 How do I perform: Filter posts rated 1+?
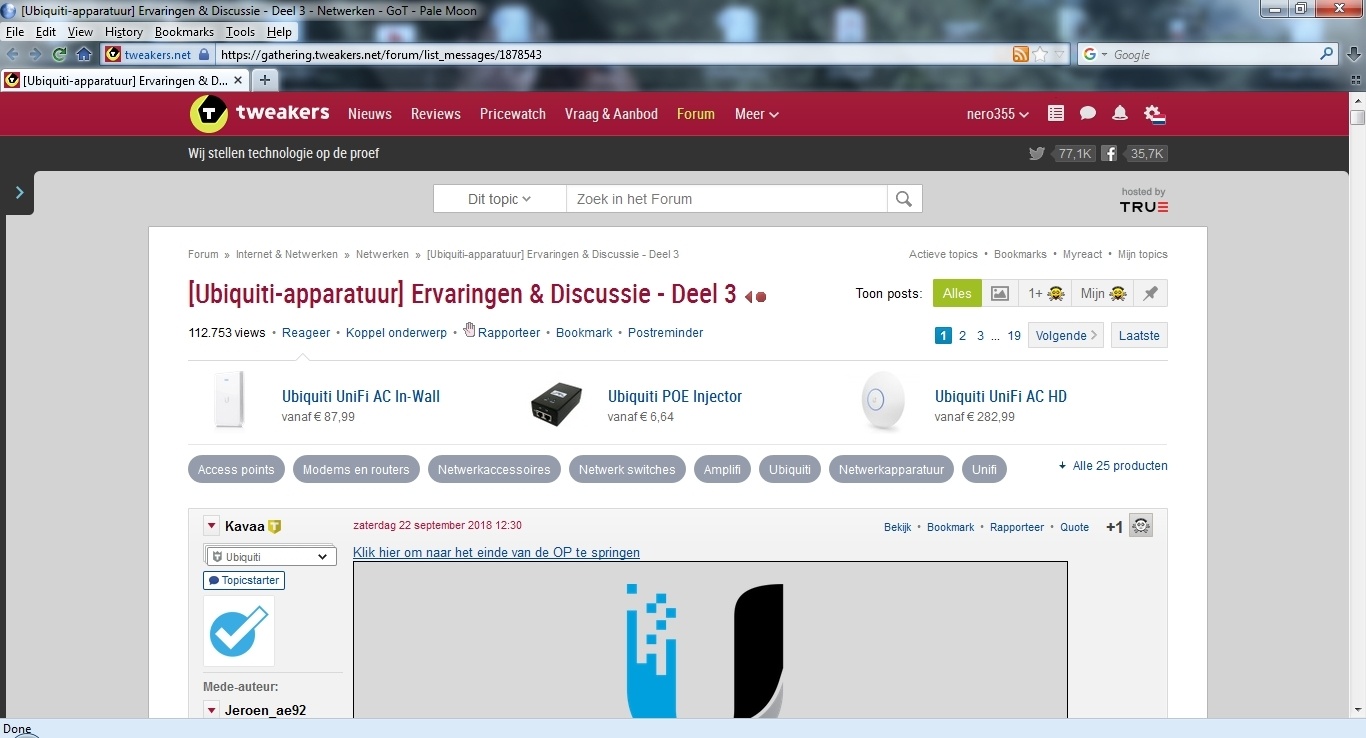pyautogui.click(x=1045, y=293)
